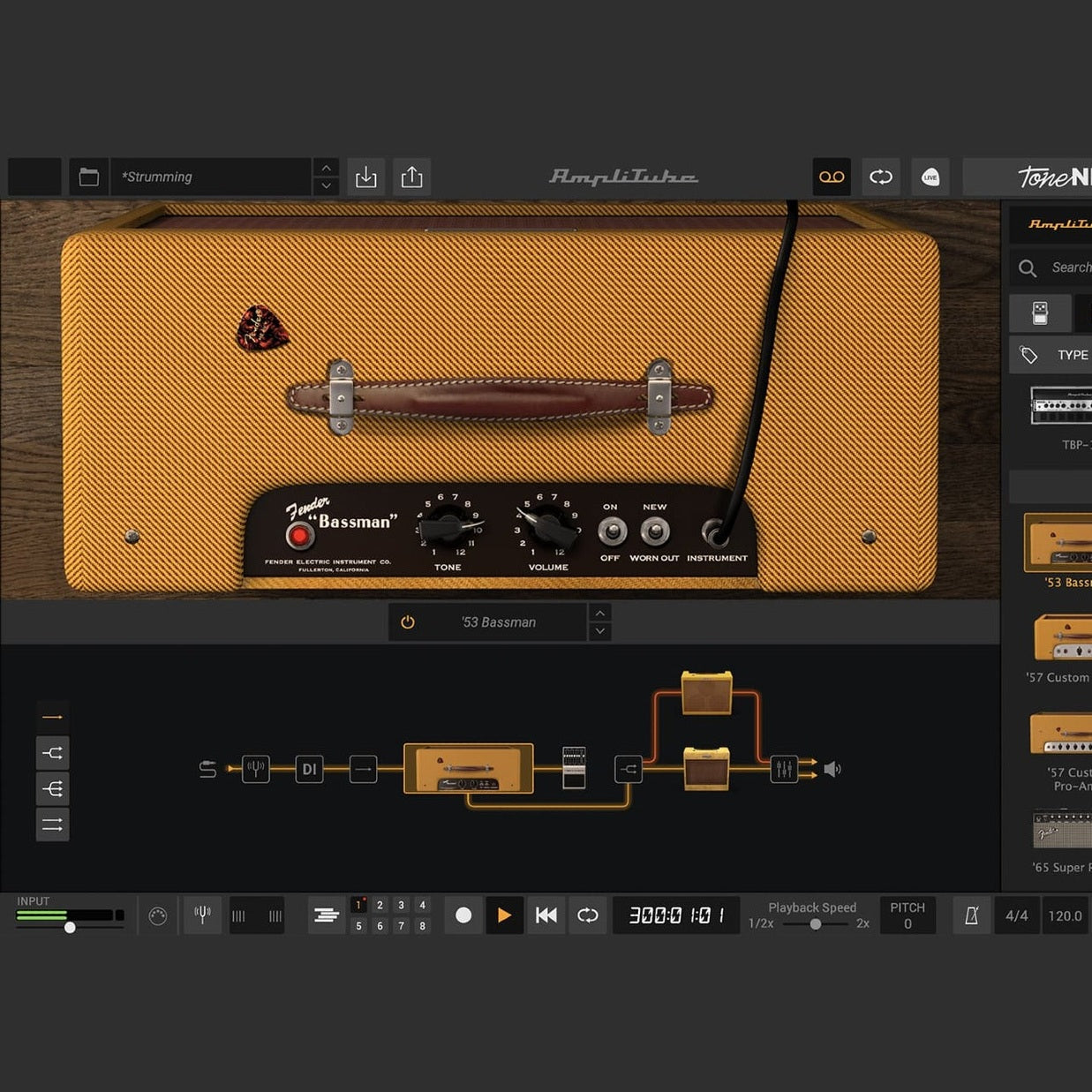Open the TYPE filter tag
Image resolution: width=1092 pixels, height=1092 pixels.
click(1051, 355)
